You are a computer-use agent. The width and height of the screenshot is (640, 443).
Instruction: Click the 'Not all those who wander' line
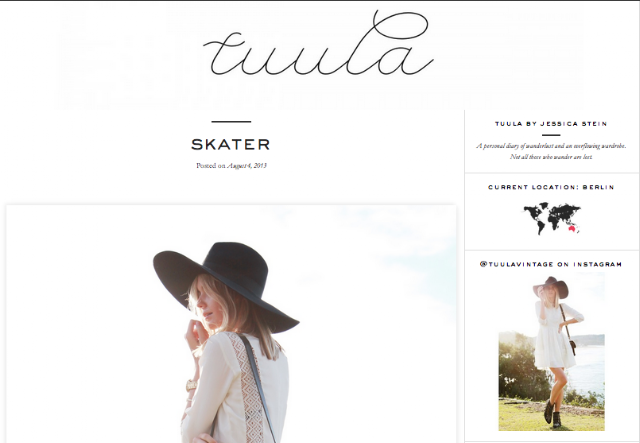(x=551, y=157)
